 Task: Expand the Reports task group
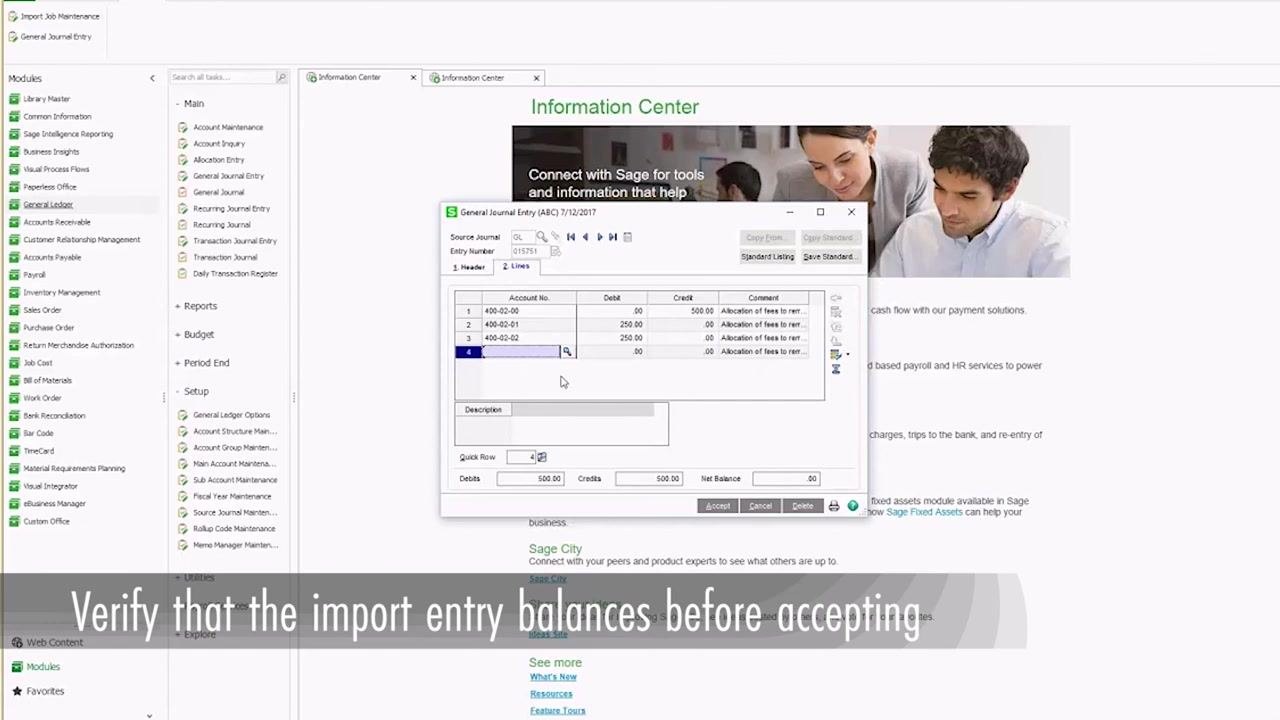pos(177,306)
